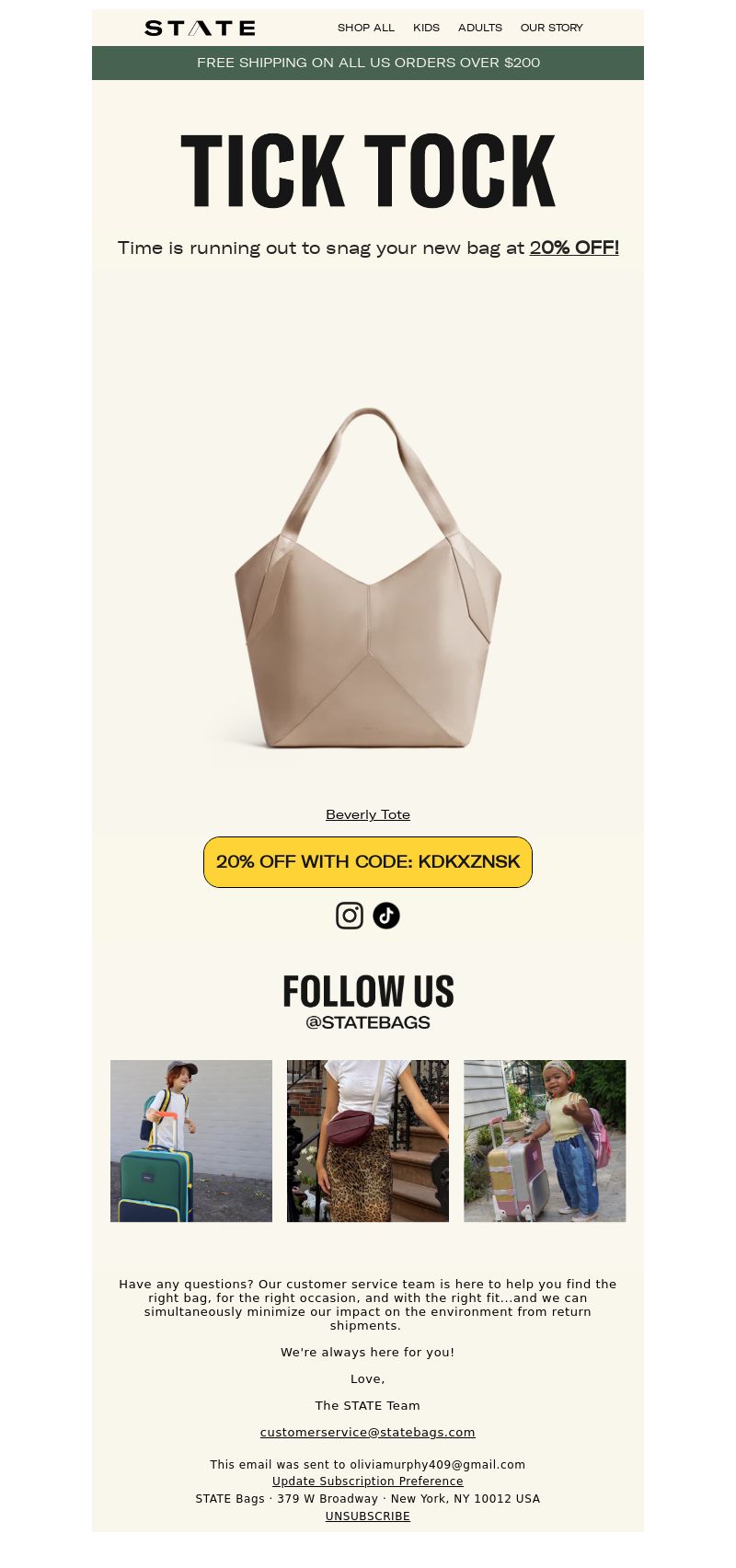
Task: Open photo of boy with green suitcase
Action: click(x=191, y=1141)
